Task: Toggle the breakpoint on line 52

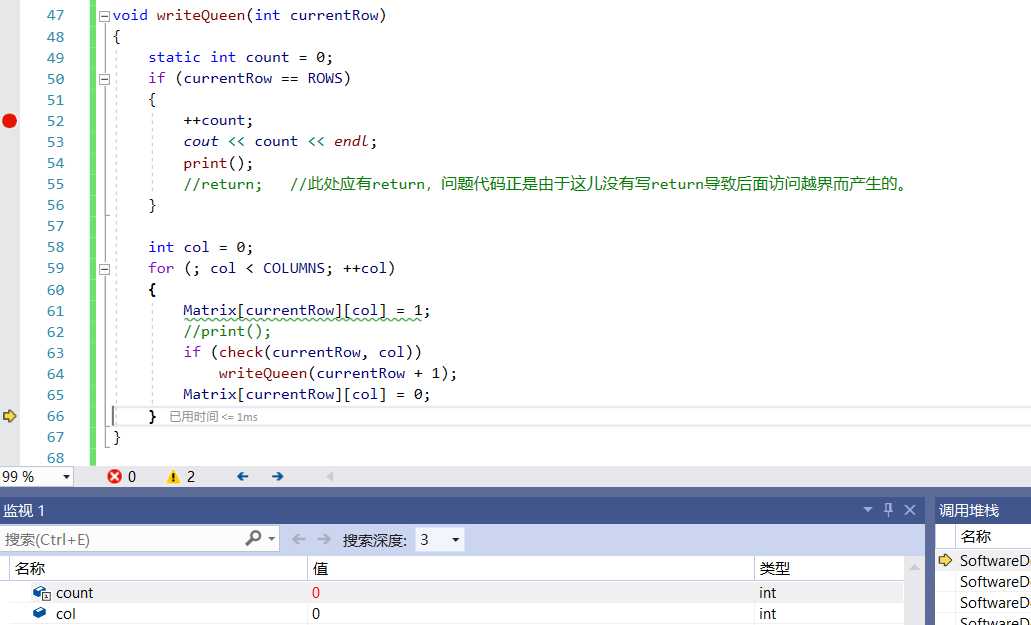Action: (9, 121)
